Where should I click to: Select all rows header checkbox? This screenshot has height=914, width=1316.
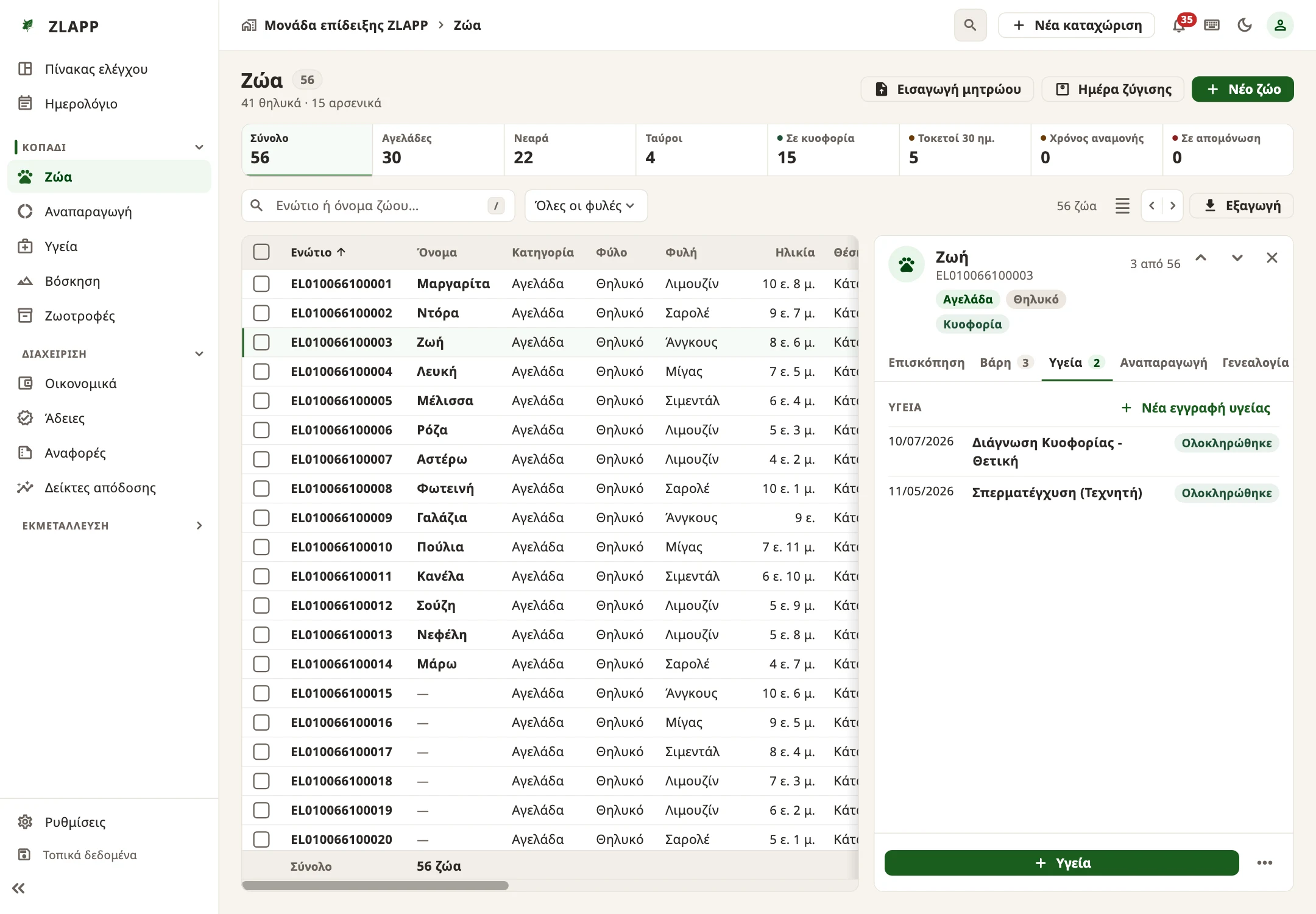point(261,252)
